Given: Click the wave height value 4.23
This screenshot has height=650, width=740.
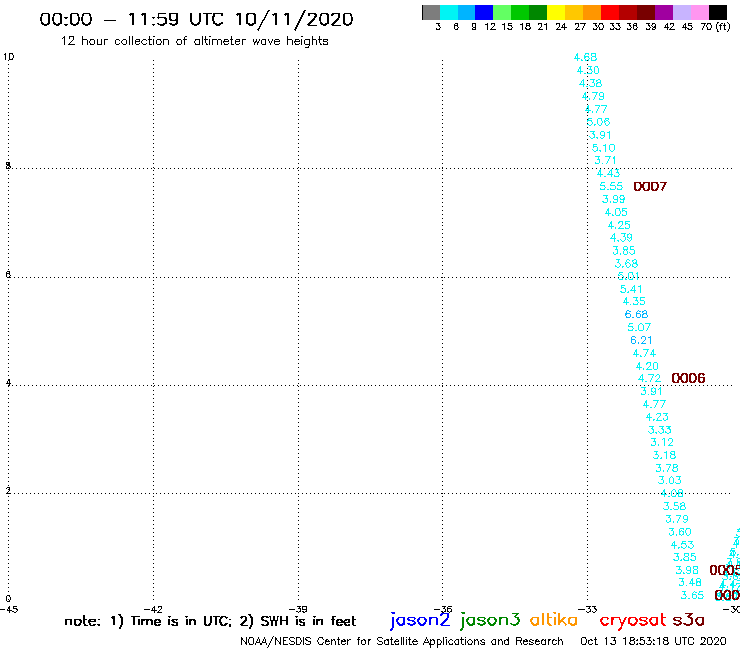Looking at the screenshot, I should pyautogui.click(x=657, y=417).
